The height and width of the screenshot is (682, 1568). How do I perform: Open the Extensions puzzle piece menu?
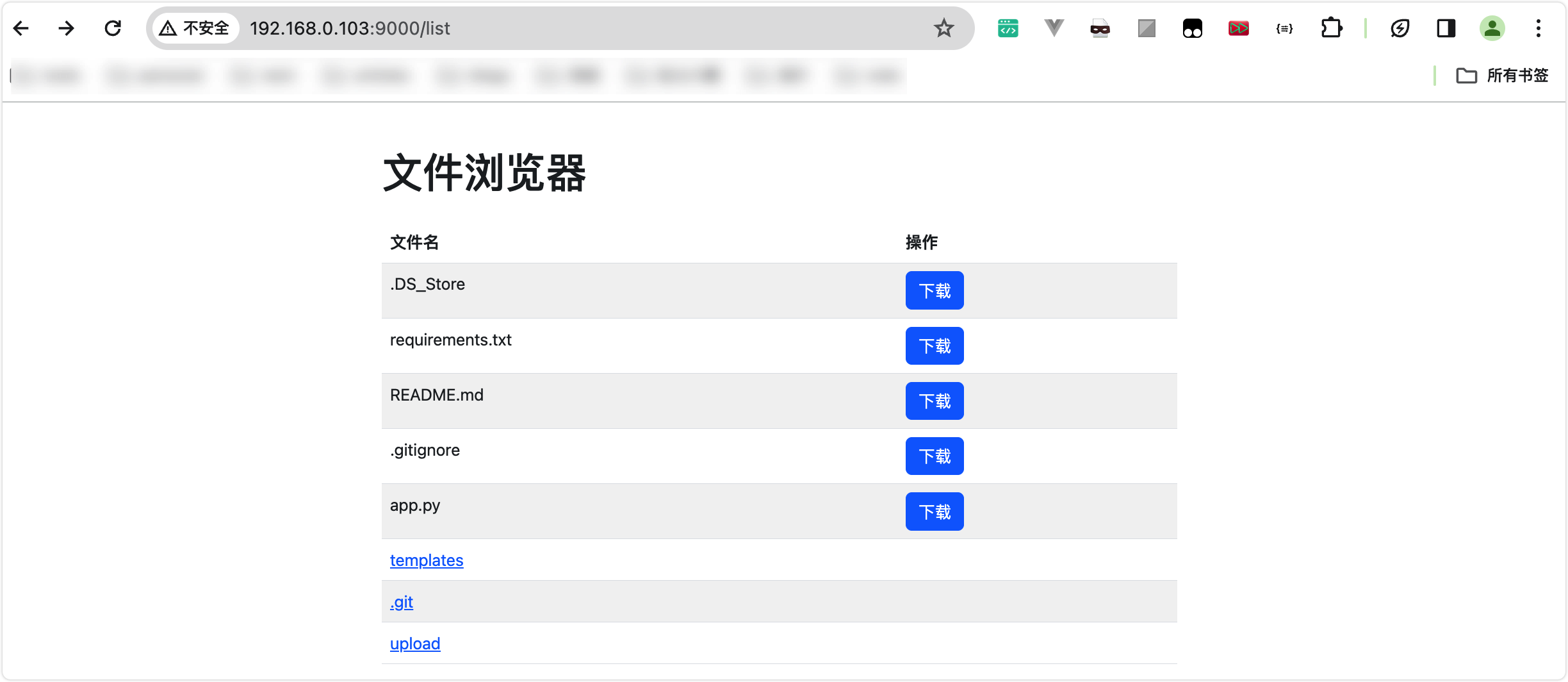click(x=1332, y=28)
